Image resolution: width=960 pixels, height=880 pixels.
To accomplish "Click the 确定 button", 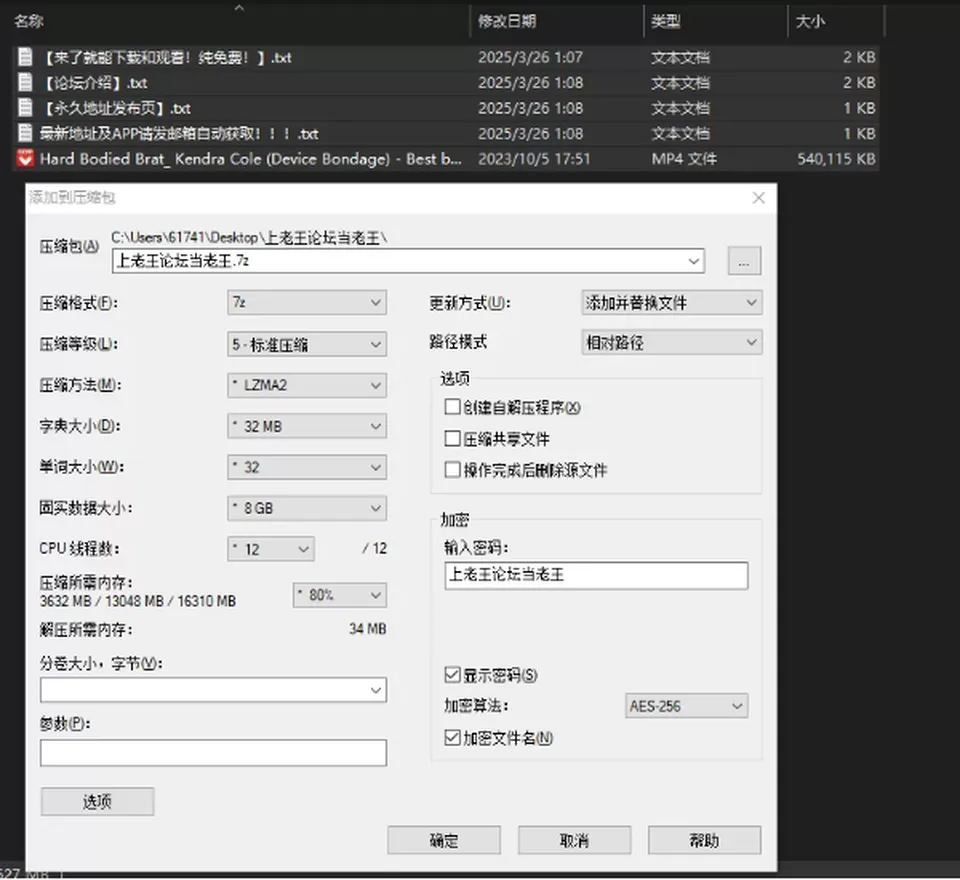I will click(444, 840).
